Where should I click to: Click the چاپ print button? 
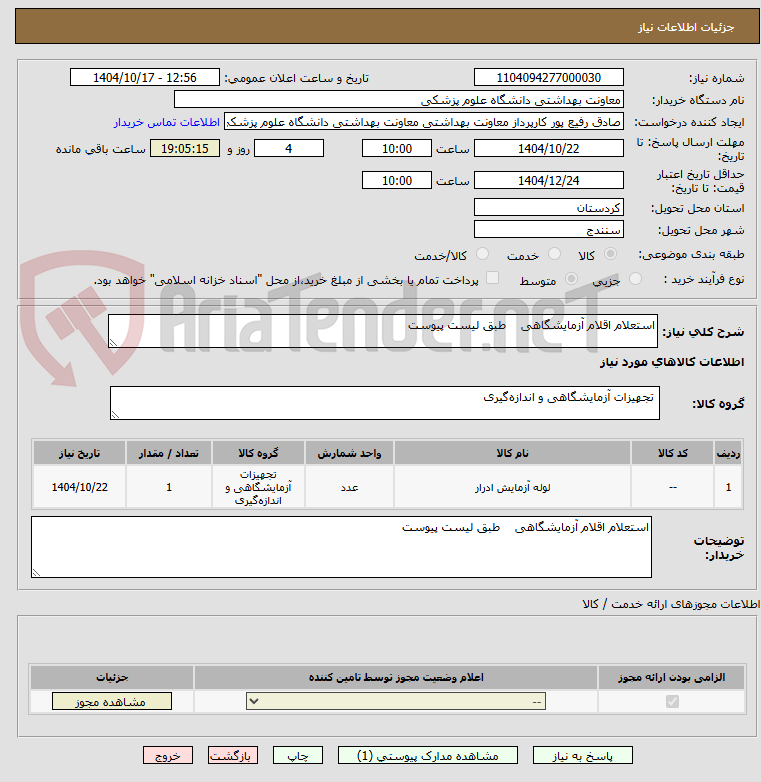coord(298,756)
